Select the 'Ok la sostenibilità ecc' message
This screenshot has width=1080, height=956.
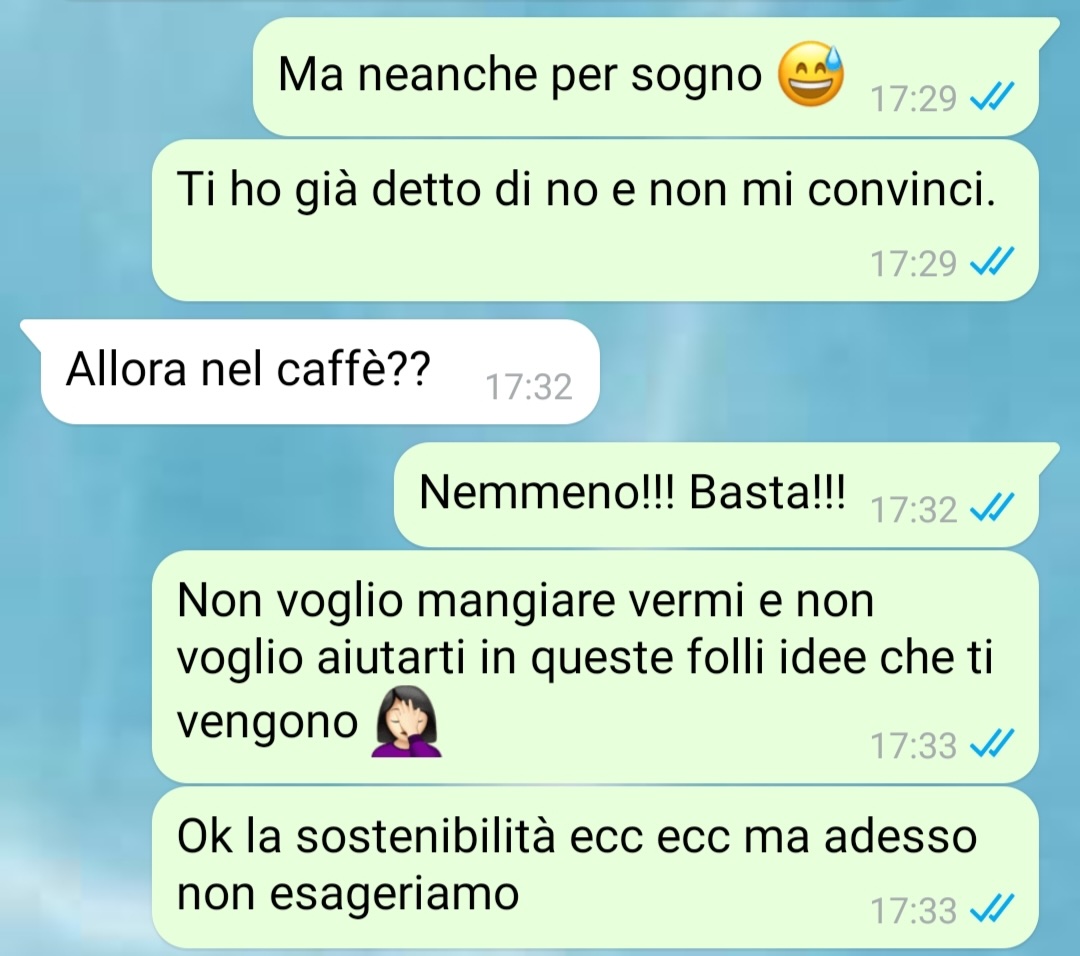595,868
